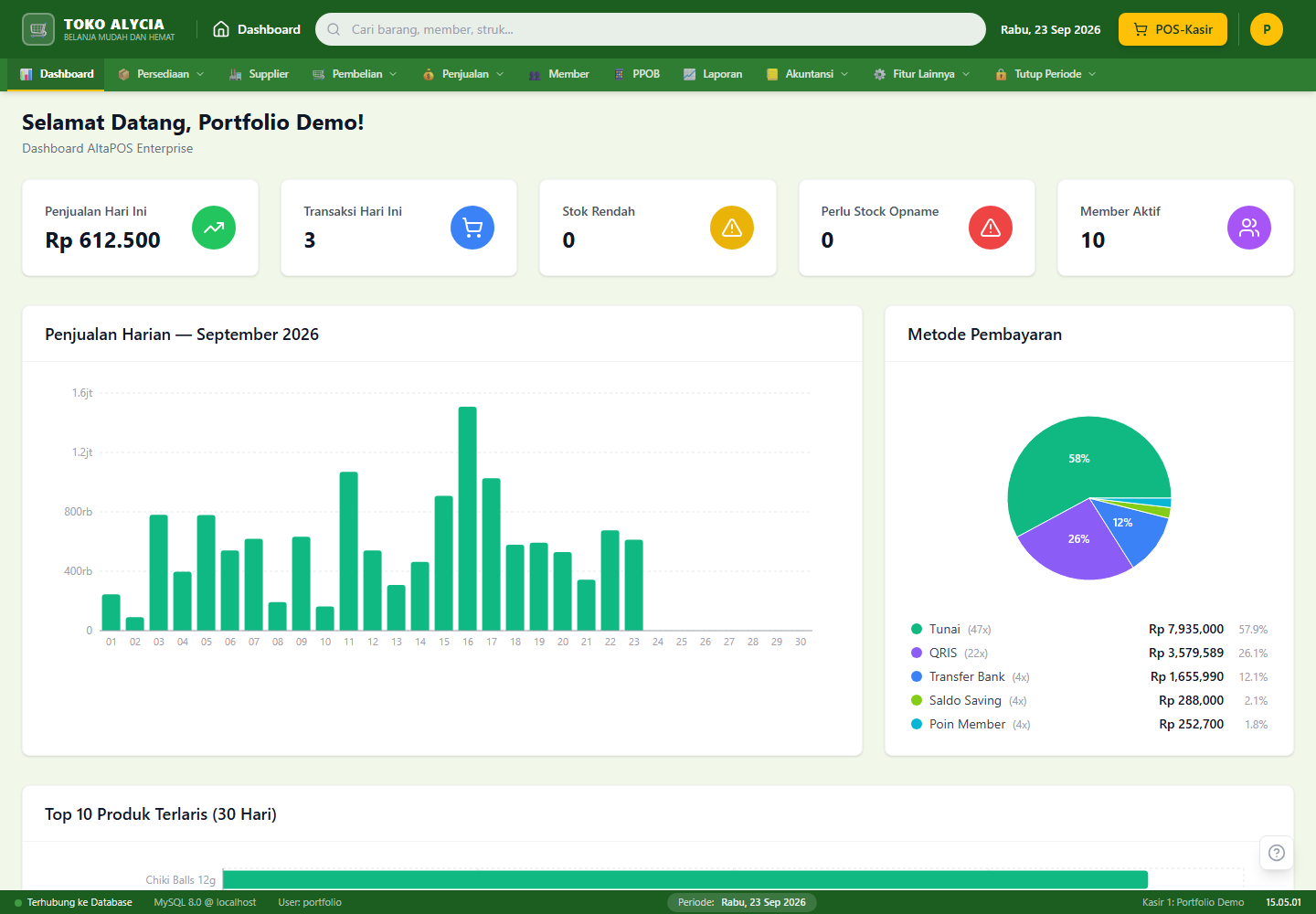
Task: Open the Supplier menu item
Action: pos(259,74)
